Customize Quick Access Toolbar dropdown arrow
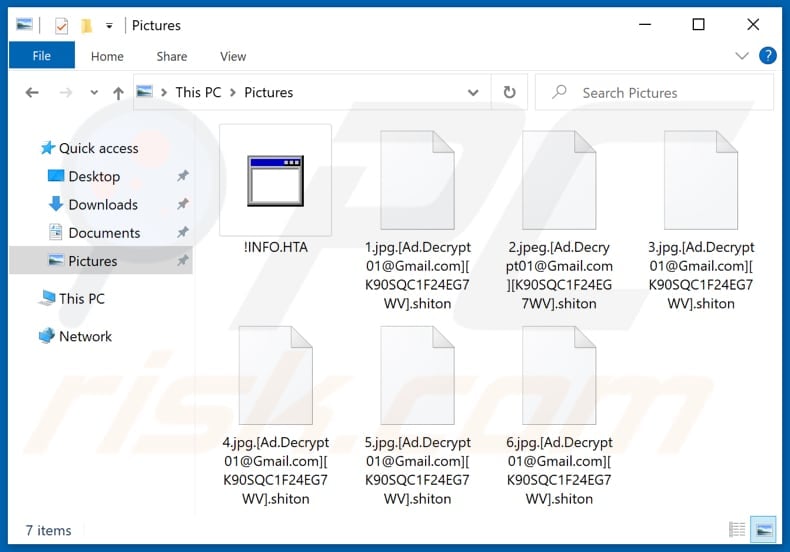This screenshot has height=552, width=790. pyautogui.click(x=109, y=25)
